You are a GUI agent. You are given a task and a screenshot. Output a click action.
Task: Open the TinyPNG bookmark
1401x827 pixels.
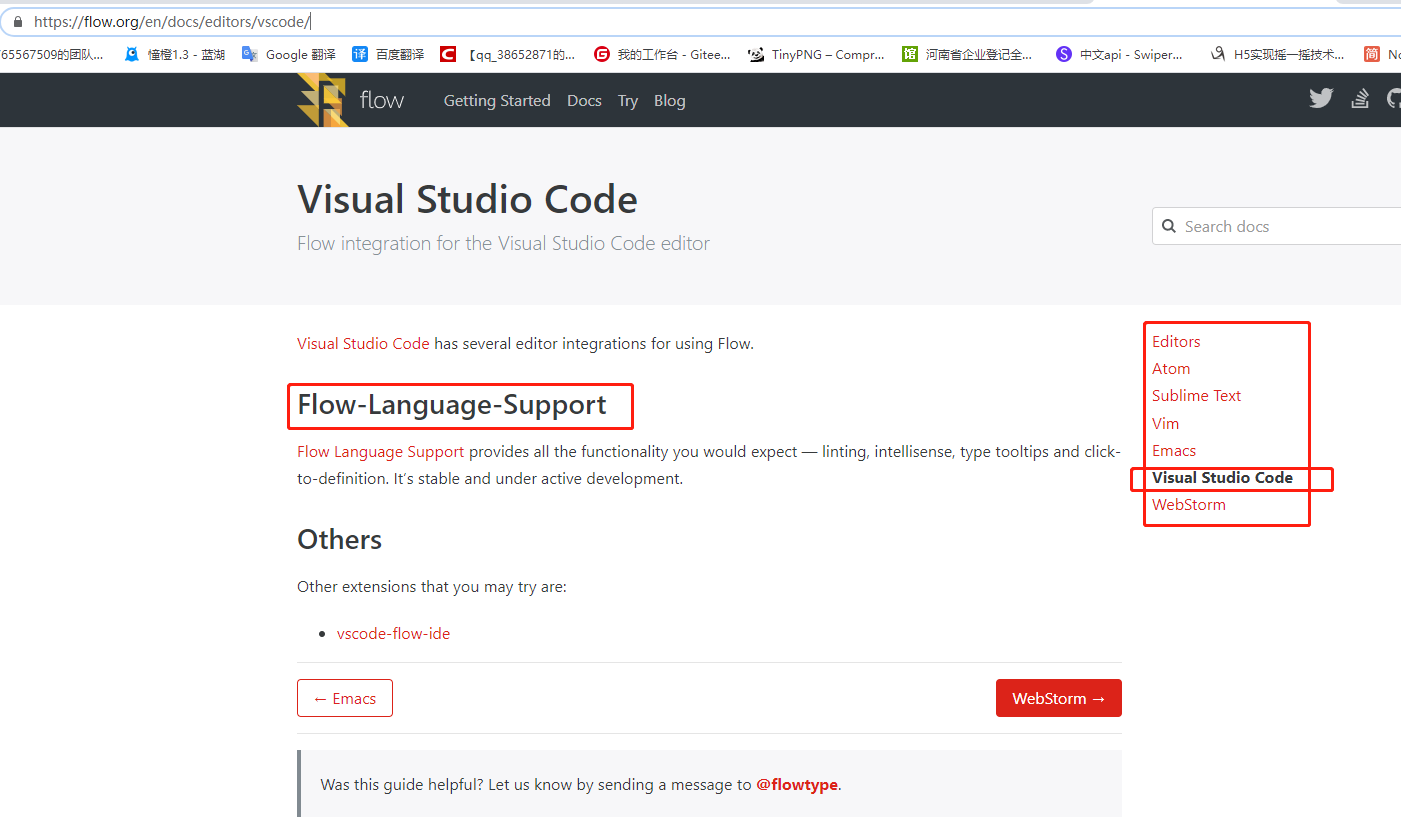click(816, 55)
